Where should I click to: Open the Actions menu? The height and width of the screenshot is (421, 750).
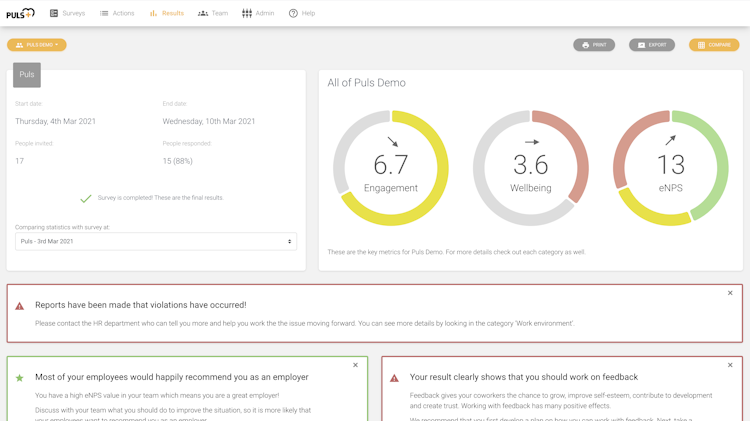(x=117, y=13)
